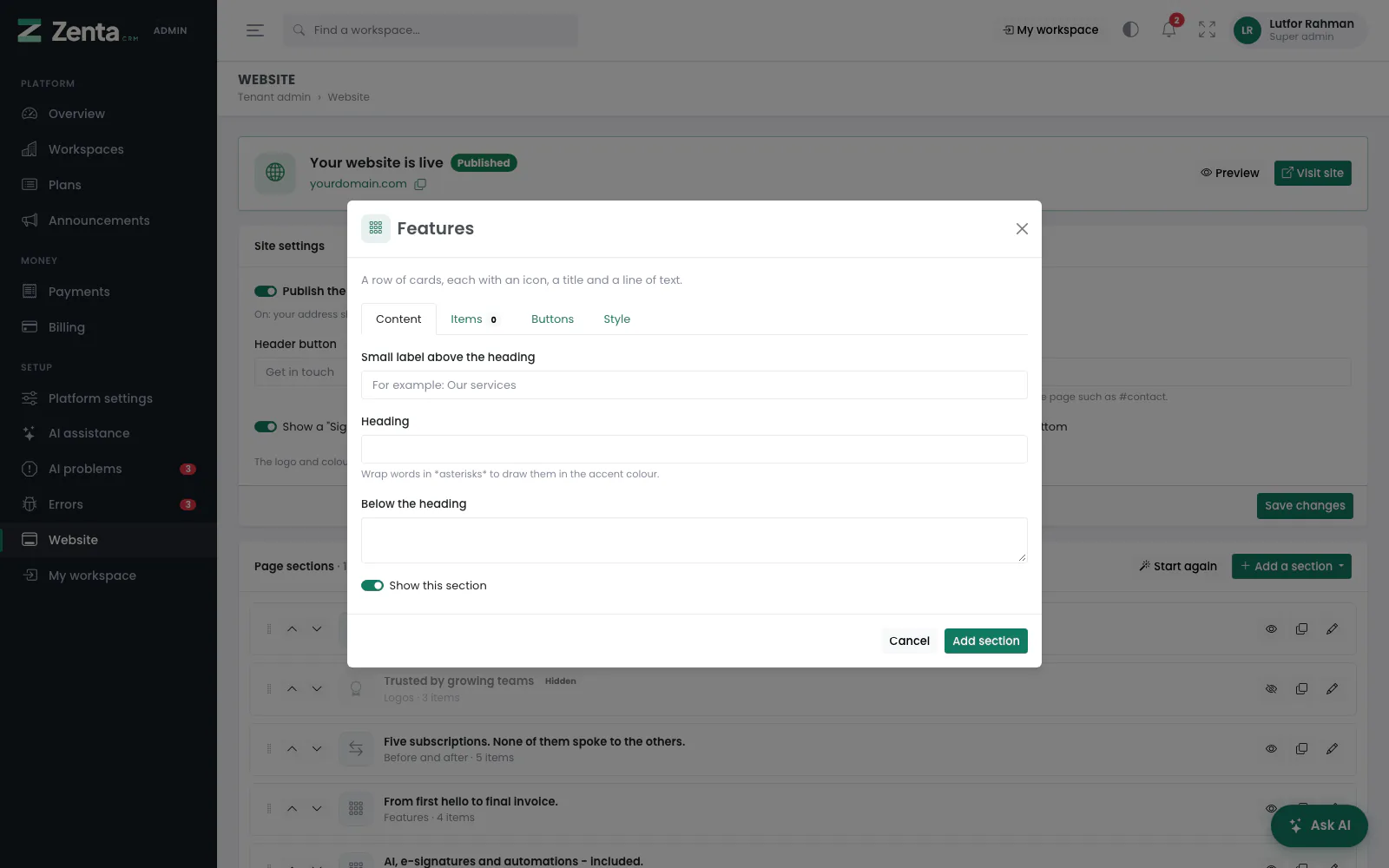The image size is (1389, 868).
Task: Switch the dark mode theme icon
Action: pos(1130,30)
